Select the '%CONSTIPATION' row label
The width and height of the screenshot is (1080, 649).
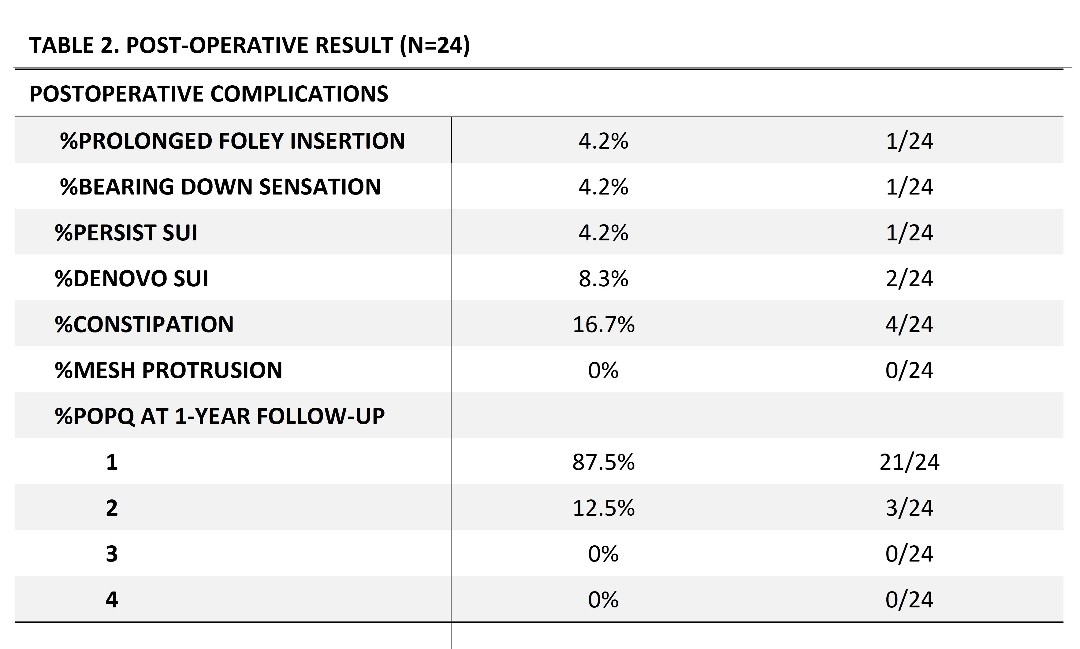tap(144, 324)
